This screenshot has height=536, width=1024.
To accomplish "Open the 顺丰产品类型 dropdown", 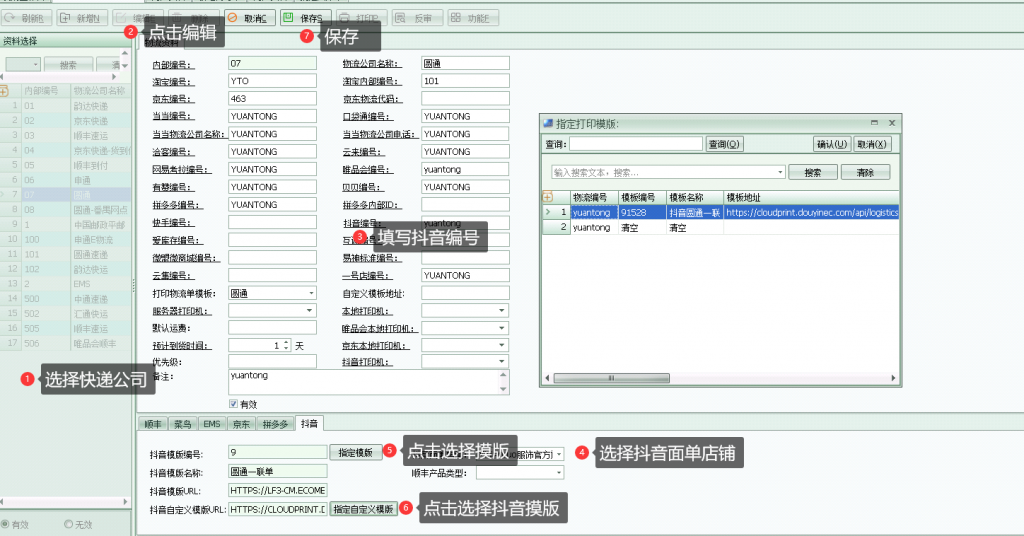I will (559, 472).
